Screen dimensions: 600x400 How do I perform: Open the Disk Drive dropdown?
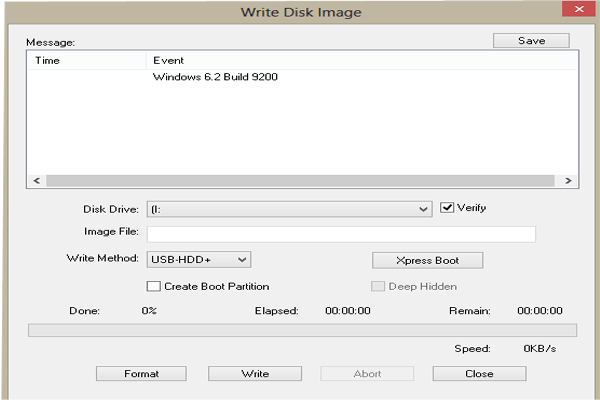tap(289, 209)
